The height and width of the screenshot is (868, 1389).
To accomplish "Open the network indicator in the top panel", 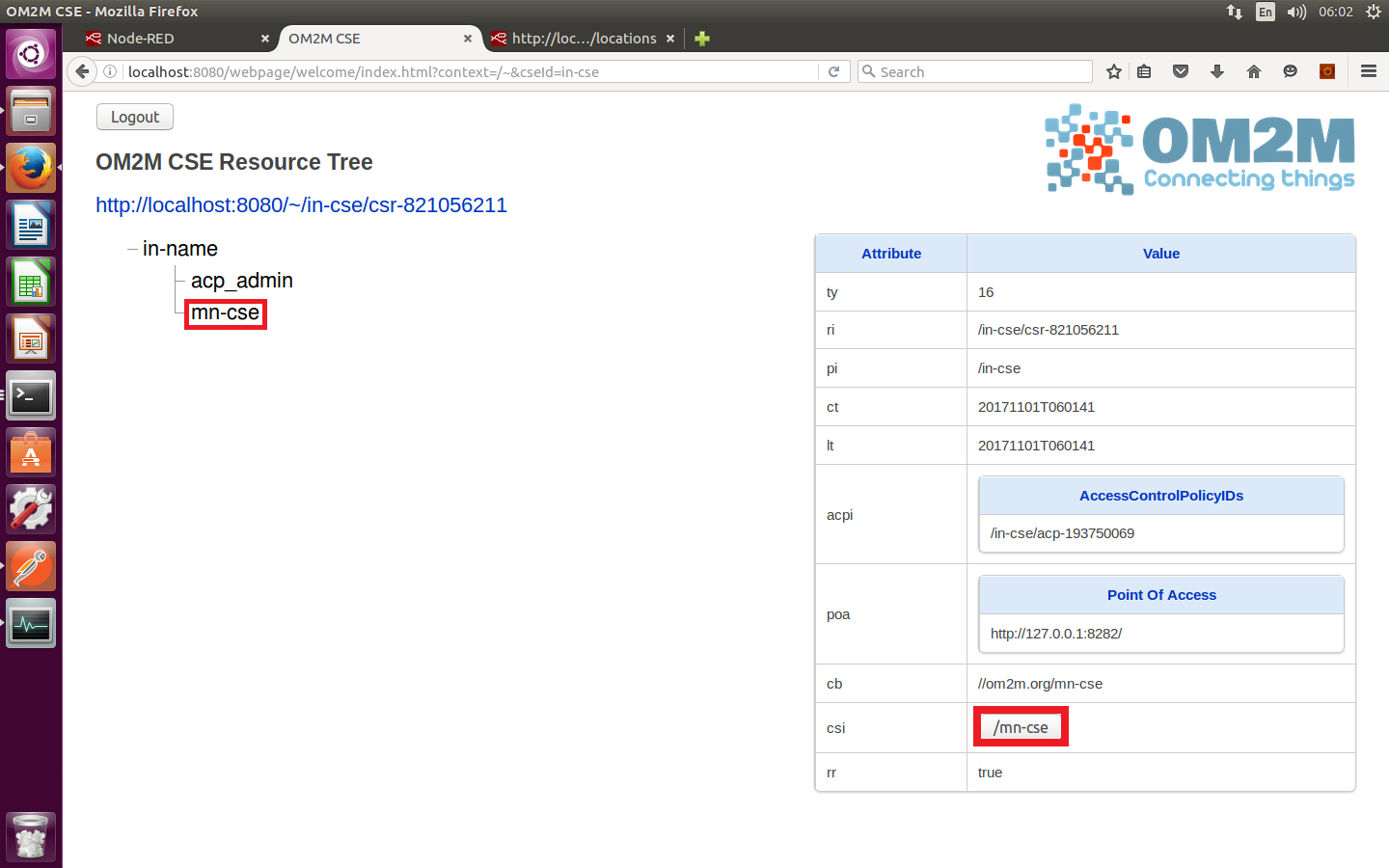I will click(x=1235, y=12).
